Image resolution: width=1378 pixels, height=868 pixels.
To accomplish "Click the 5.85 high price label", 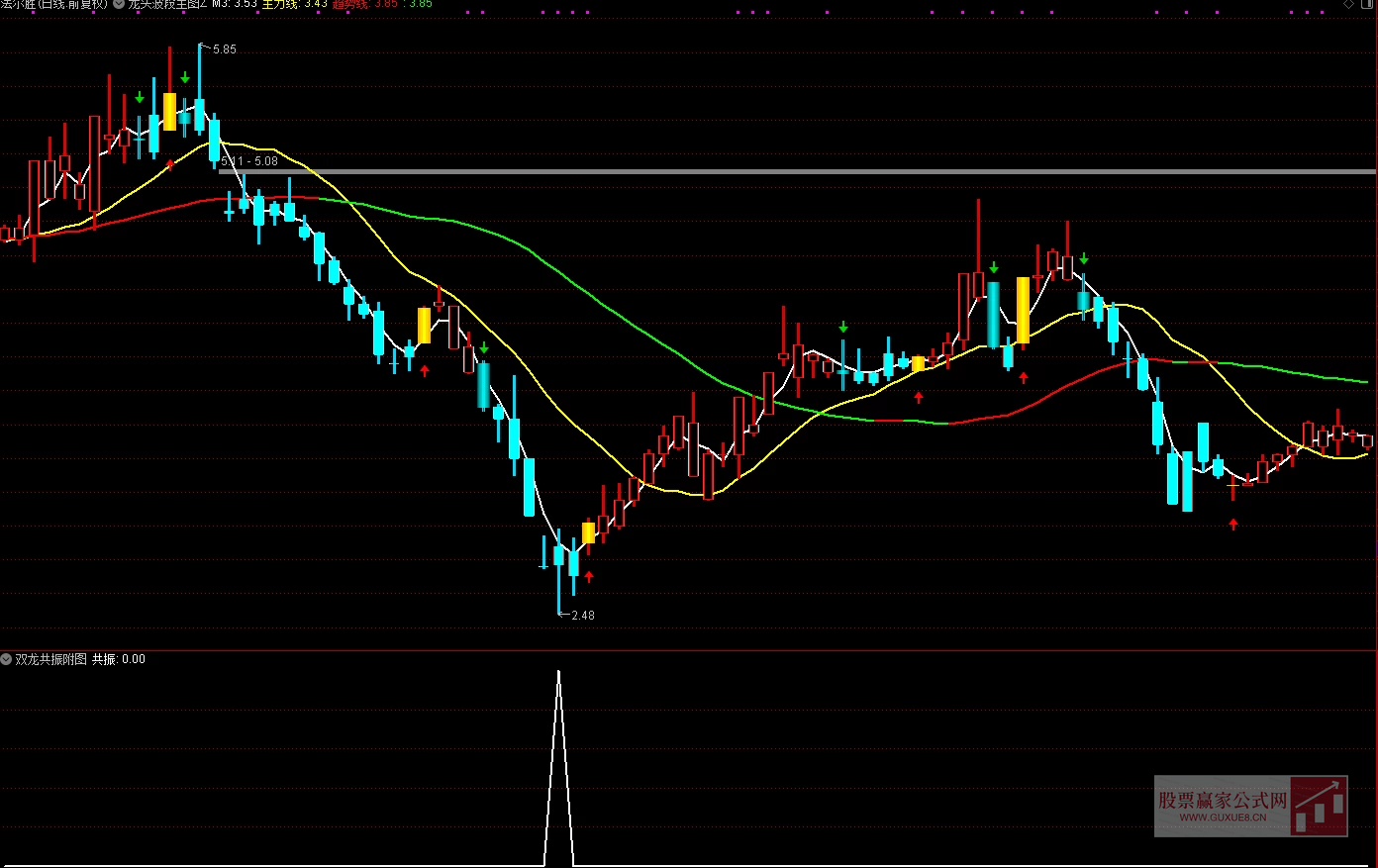I will pyautogui.click(x=225, y=49).
